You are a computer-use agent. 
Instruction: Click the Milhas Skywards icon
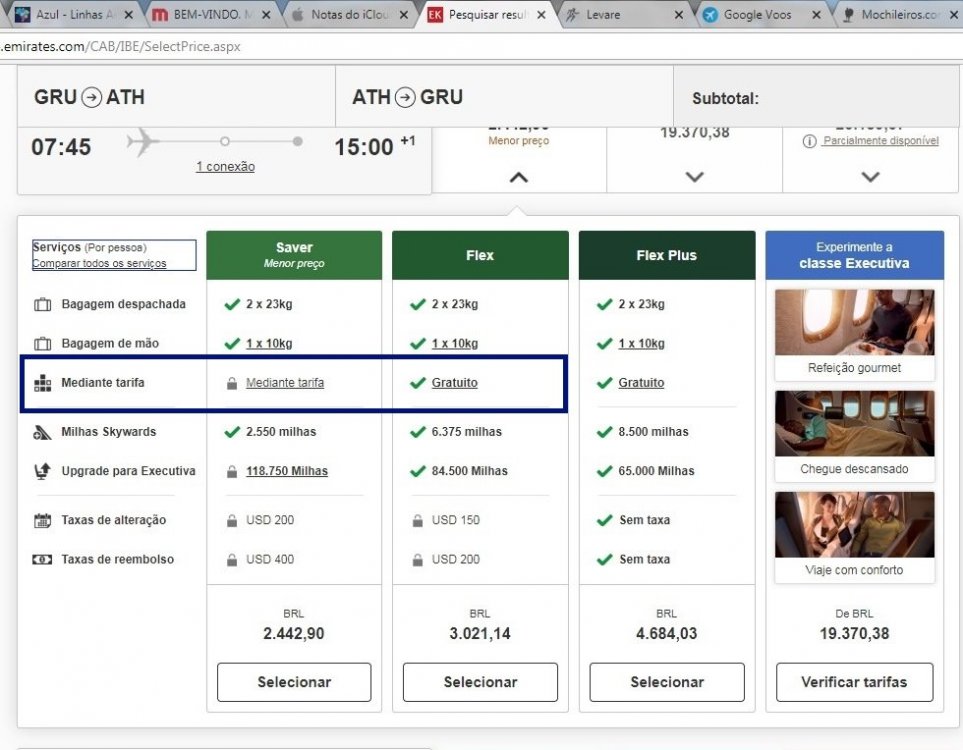coord(42,432)
